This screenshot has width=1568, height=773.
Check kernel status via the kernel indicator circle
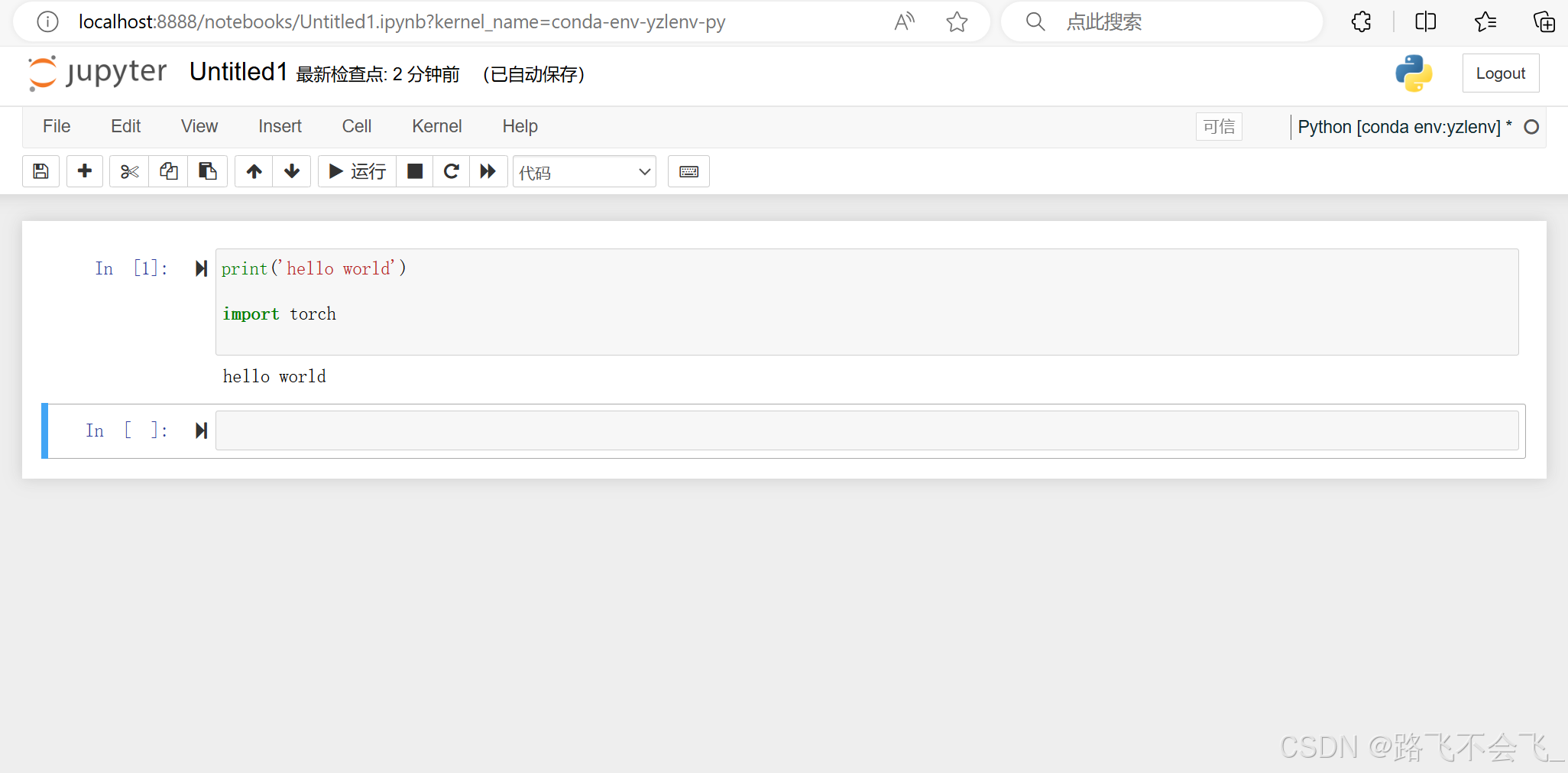click(x=1532, y=127)
